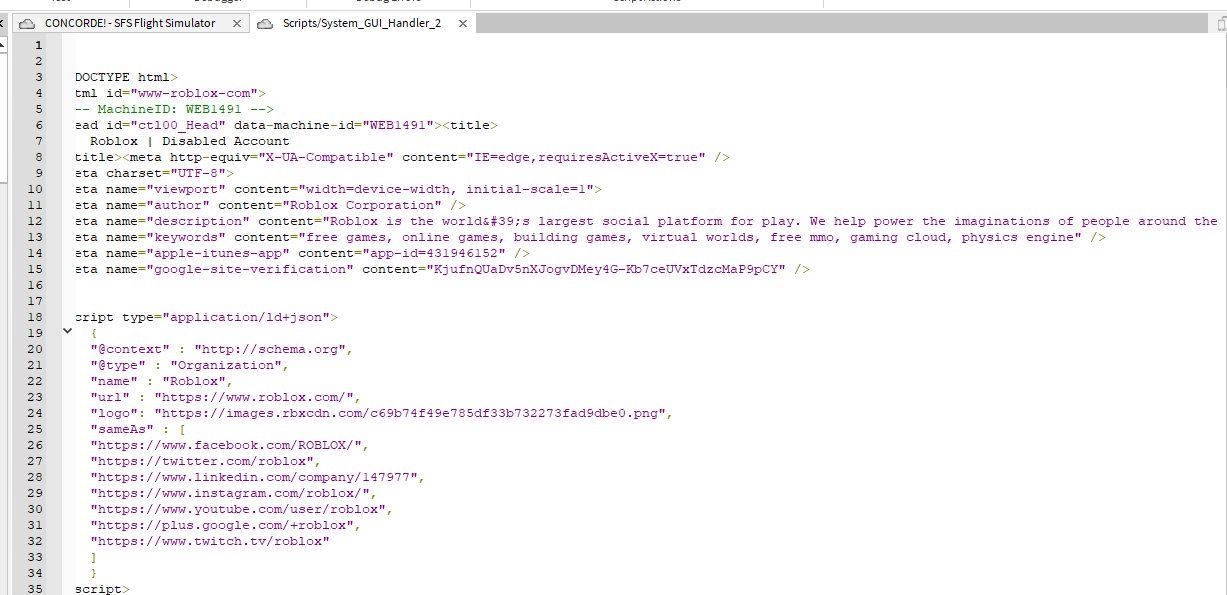Click the plus.google.com/+roblox line
Screen dimensions: 1227x595
click(x=226, y=525)
